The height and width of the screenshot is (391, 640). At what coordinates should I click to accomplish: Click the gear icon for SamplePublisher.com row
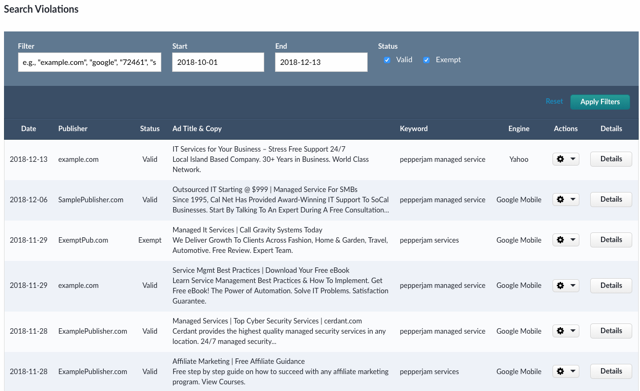click(x=560, y=199)
